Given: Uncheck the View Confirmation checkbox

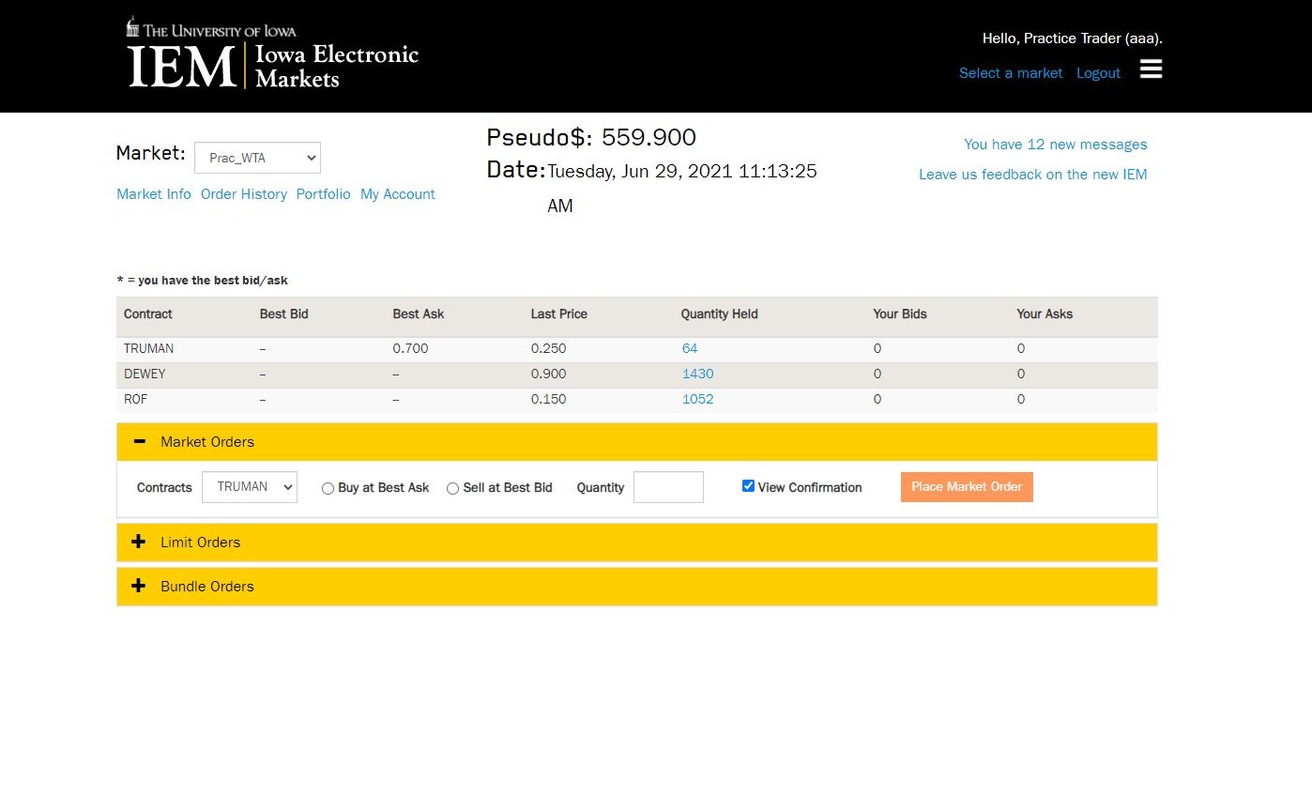Looking at the screenshot, I should [x=748, y=485].
